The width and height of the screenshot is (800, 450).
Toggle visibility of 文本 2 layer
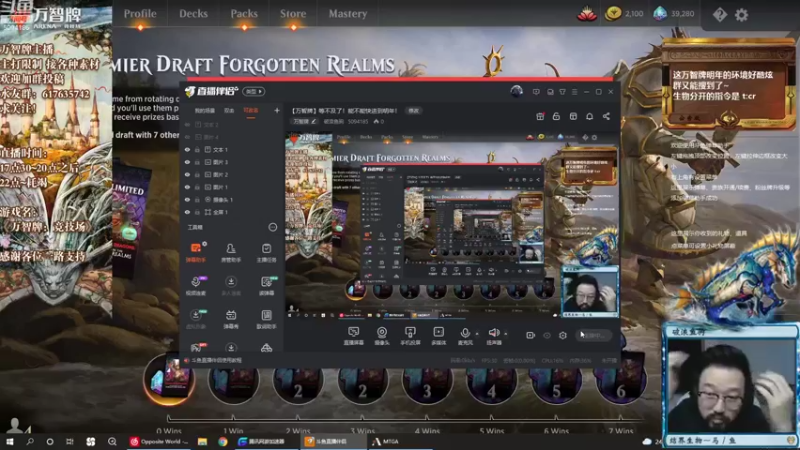click(x=187, y=124)
